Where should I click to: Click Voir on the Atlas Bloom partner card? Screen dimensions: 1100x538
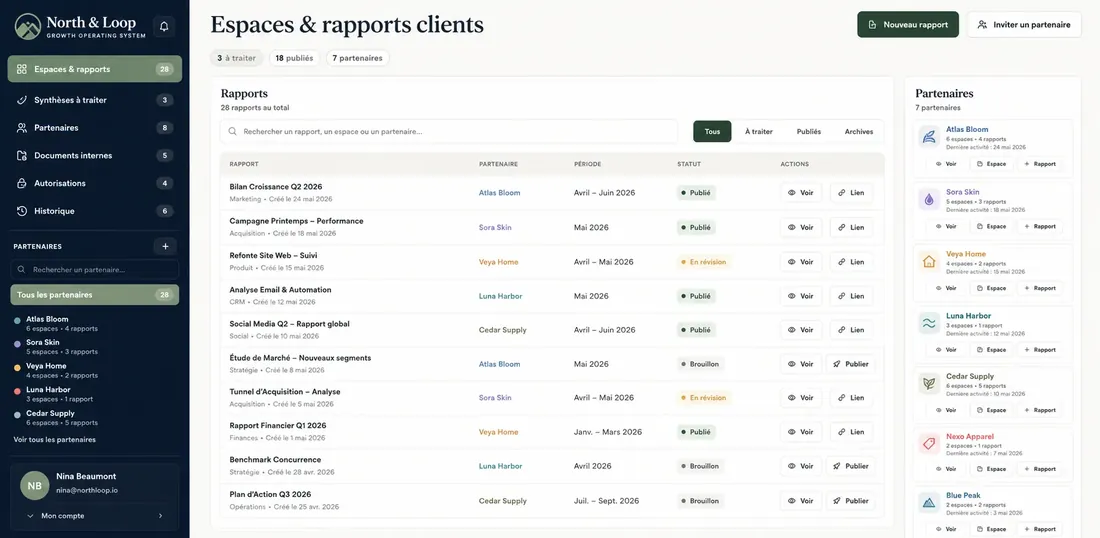pos(946,164)
